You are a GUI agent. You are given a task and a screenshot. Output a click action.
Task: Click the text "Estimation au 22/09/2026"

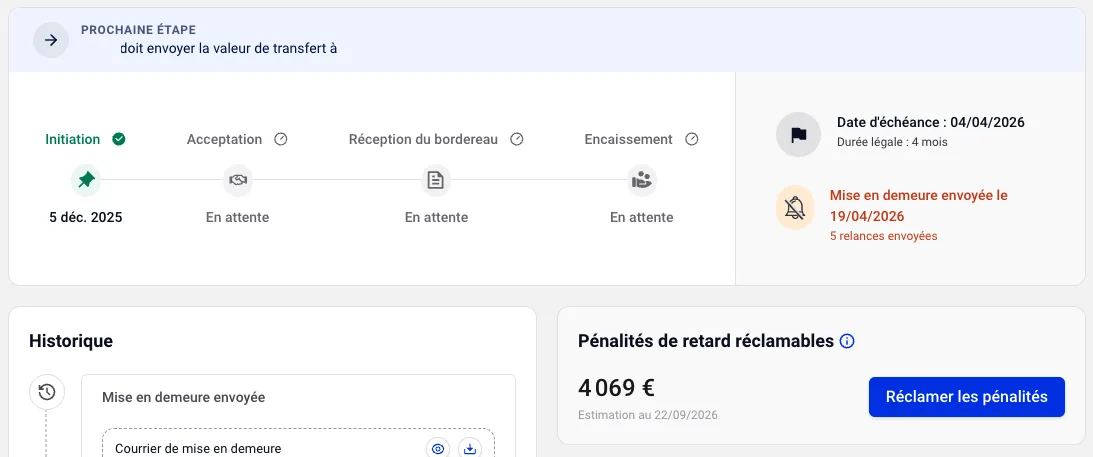point(648,415)
